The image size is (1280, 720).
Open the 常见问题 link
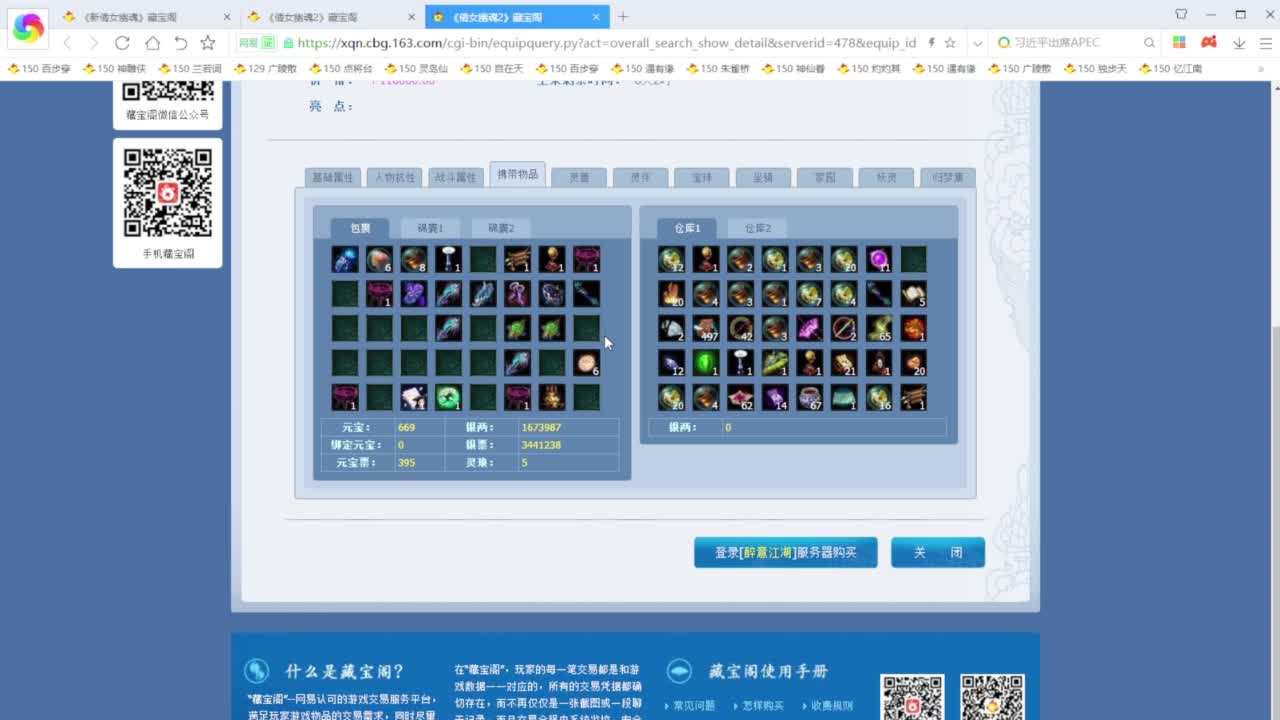(694, 706)
